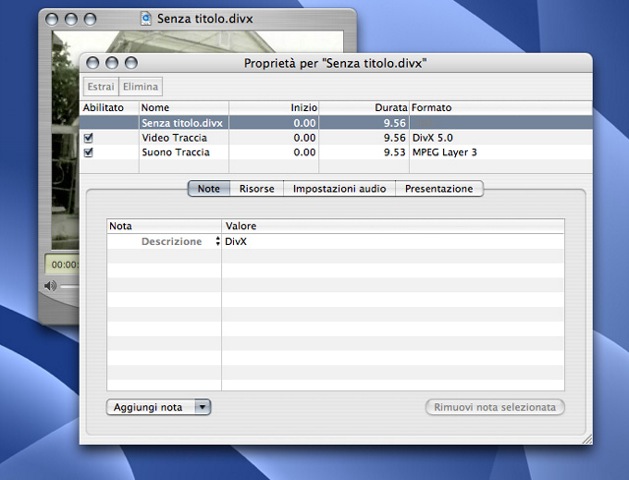This screenshot has height=480, width=629.
Task: Click the Formato column header
Action: coord(501,107)
